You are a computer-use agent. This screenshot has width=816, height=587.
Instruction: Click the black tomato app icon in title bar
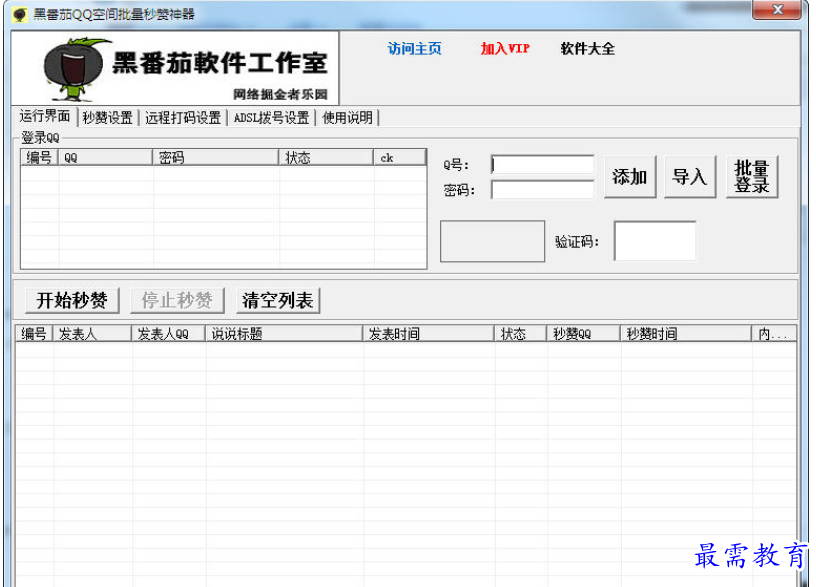coord(20,14)
